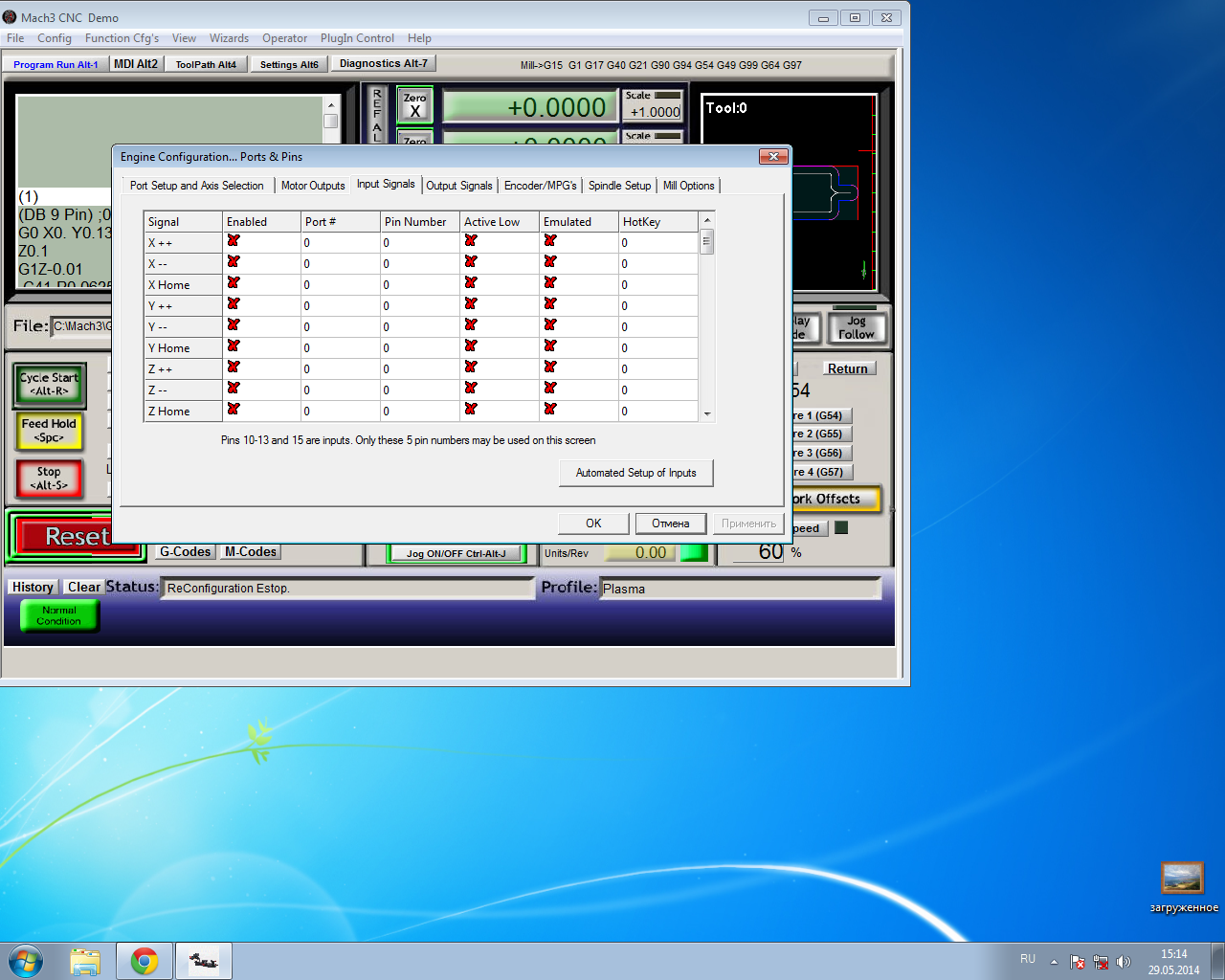This screenshot has width=1225, height=980.
Task: Switch to Port Setup and Axis Selection tab
Action: click(x=196, y=186)
